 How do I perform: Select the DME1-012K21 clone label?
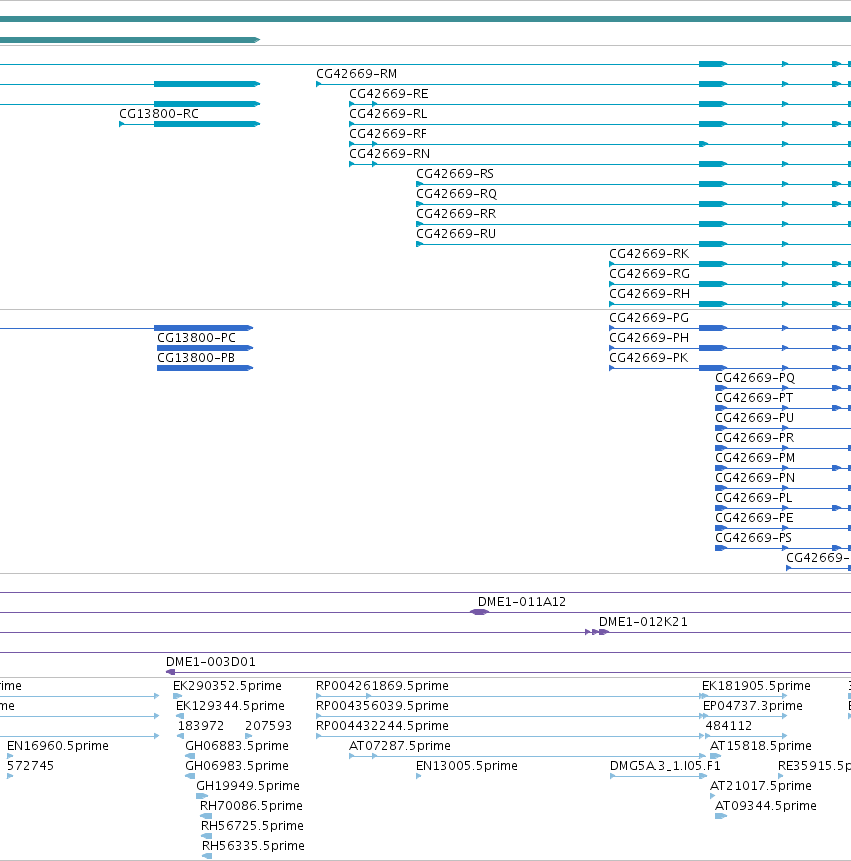click(x=643, y=622)
